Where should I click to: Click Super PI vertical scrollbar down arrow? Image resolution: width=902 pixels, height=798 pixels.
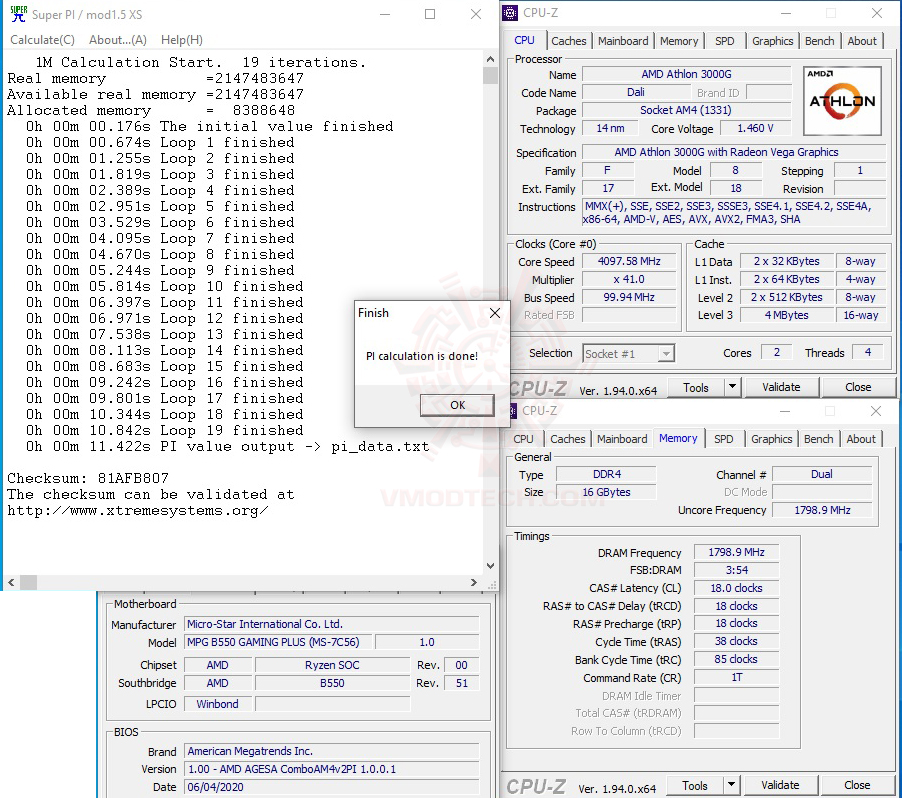pos(490,566)
